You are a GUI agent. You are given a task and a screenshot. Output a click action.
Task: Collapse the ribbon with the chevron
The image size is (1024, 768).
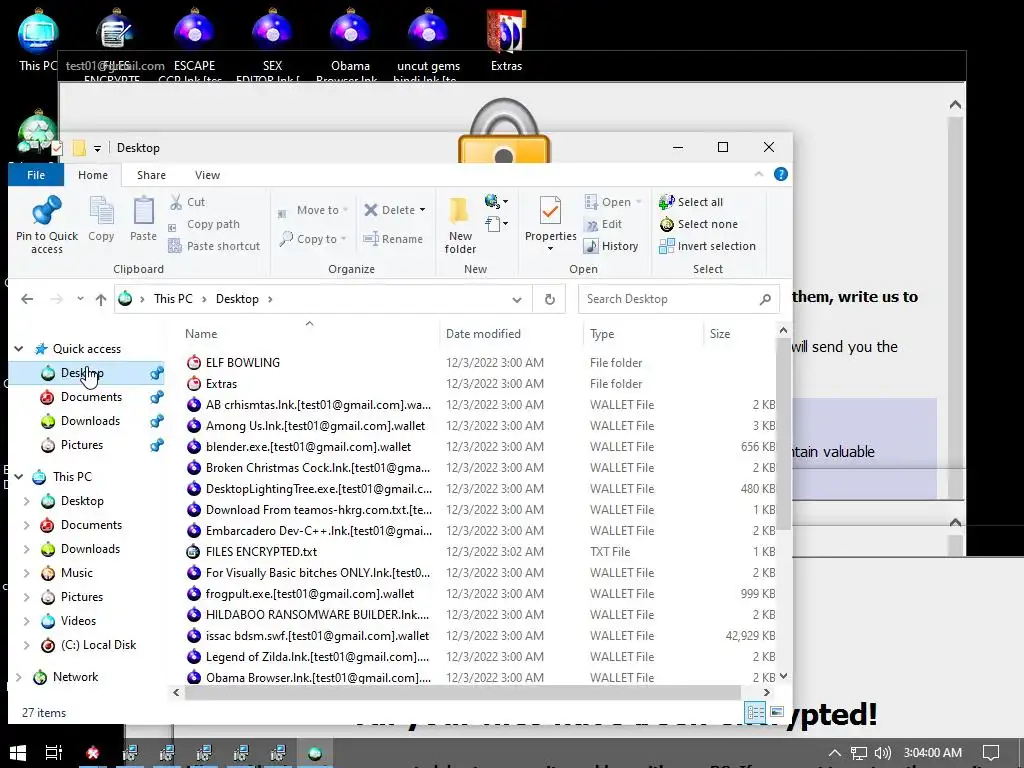759,174
